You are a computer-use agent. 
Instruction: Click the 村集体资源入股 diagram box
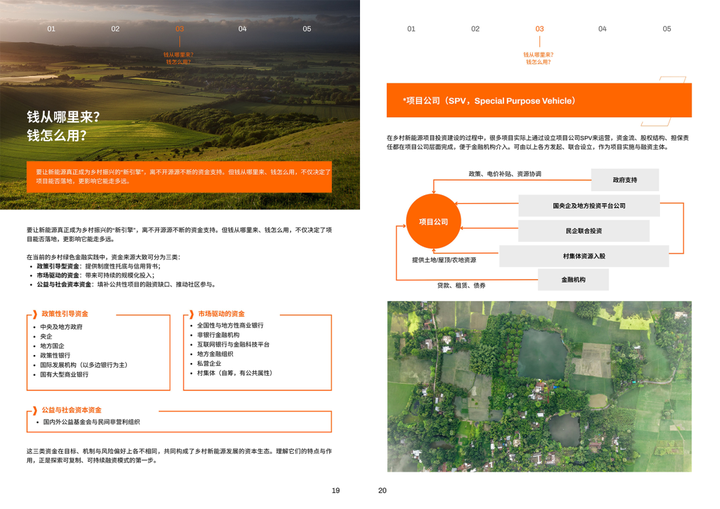coord(584,256)
